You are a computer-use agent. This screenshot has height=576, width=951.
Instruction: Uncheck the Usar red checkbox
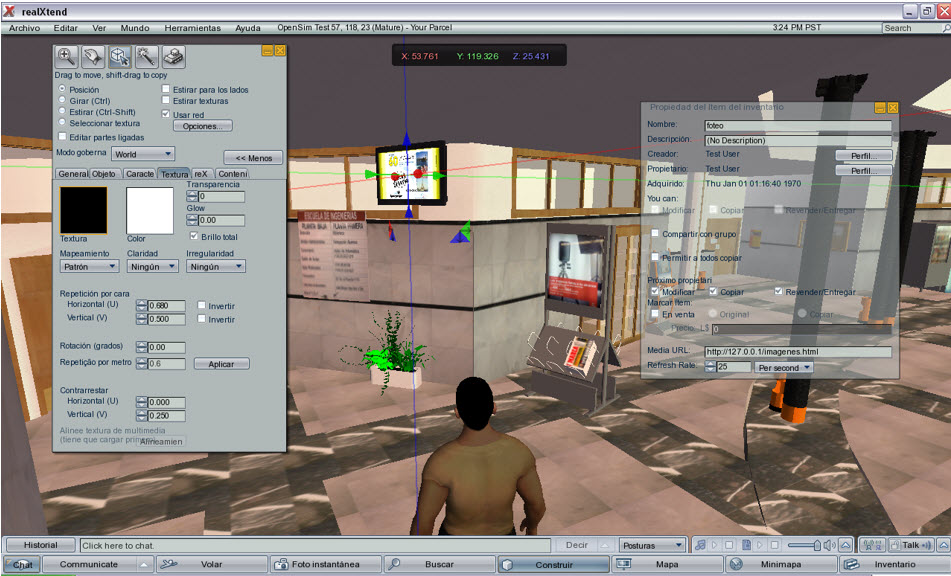click(166, 114)
